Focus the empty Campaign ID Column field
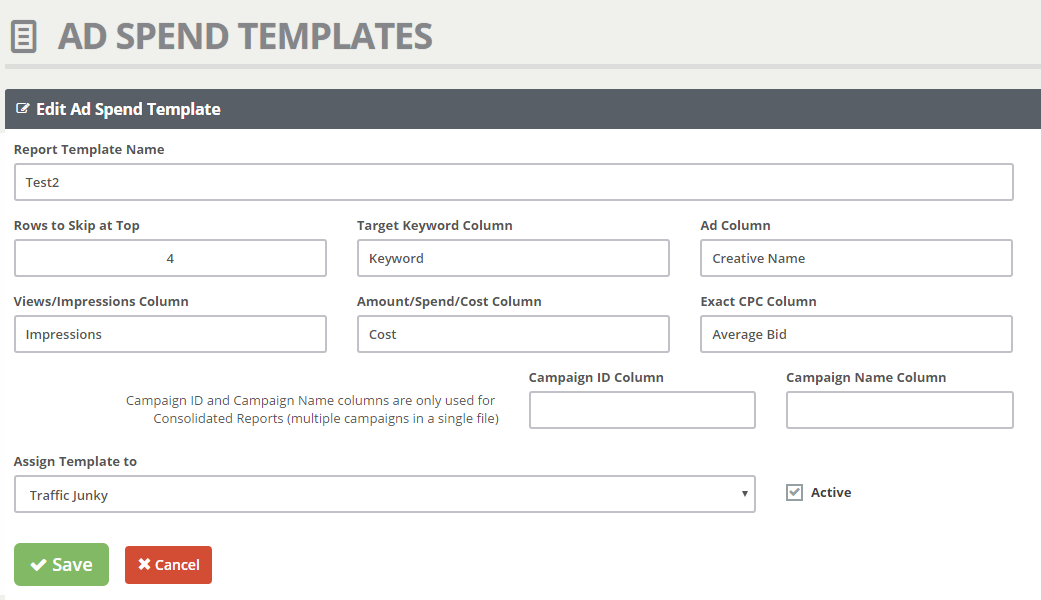Screen dimensions: 1041x600 642,410
